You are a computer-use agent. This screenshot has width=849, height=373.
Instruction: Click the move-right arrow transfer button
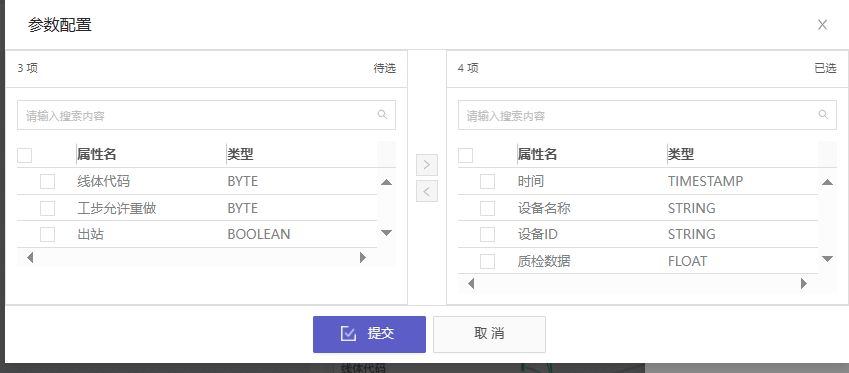(x=427, y=165)
